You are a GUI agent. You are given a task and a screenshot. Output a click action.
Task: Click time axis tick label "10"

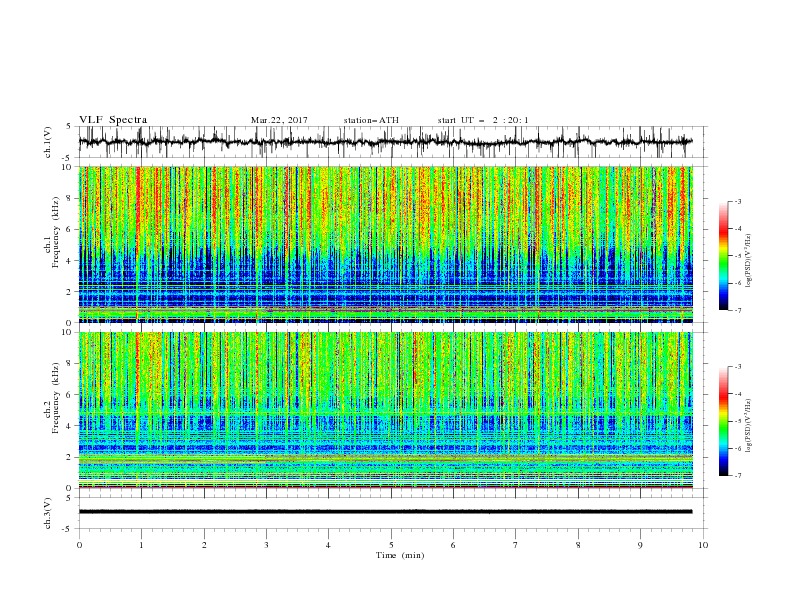[703, 545]
